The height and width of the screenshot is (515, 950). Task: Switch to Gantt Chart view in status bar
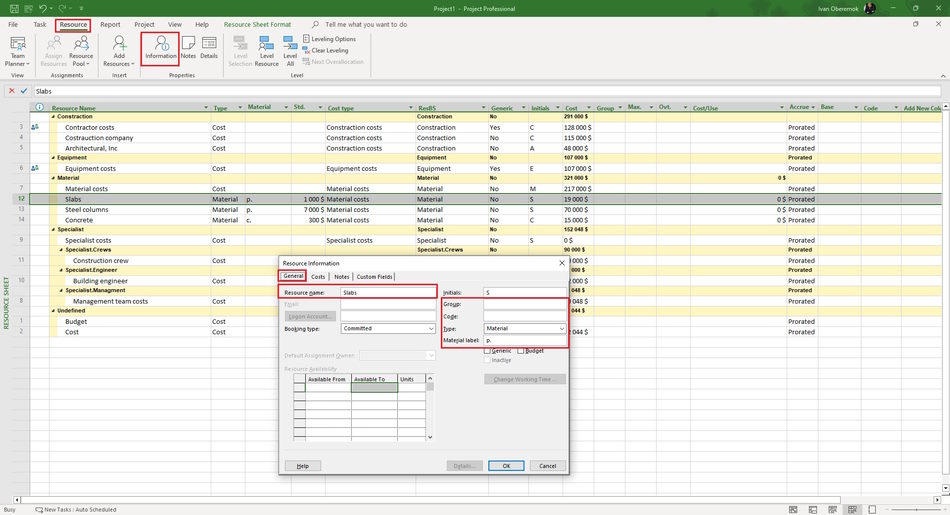[793, 510]
